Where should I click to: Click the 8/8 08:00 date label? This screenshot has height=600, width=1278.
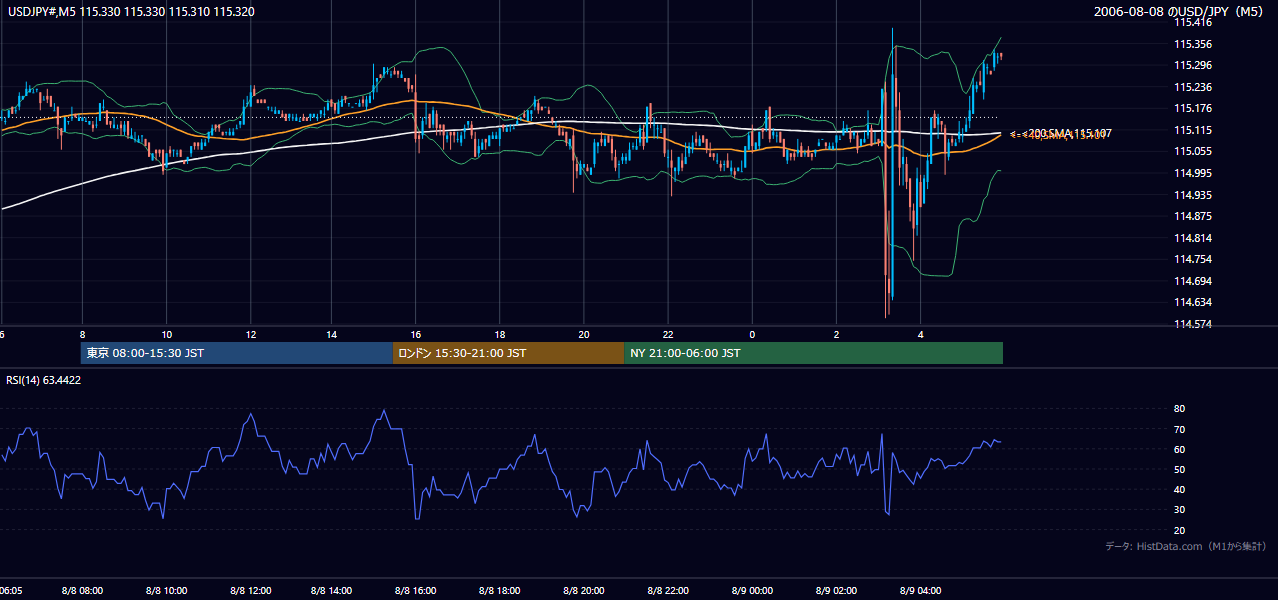[x=82, y=591]
